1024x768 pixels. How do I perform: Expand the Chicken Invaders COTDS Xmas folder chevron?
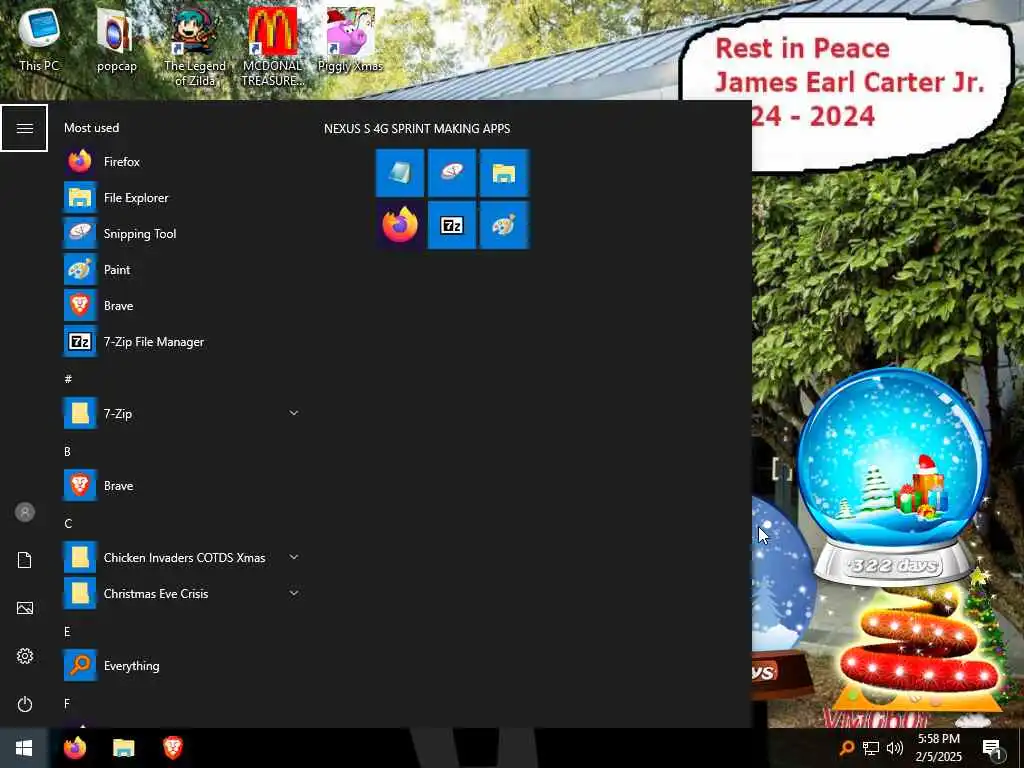click(x=294, y=556)
